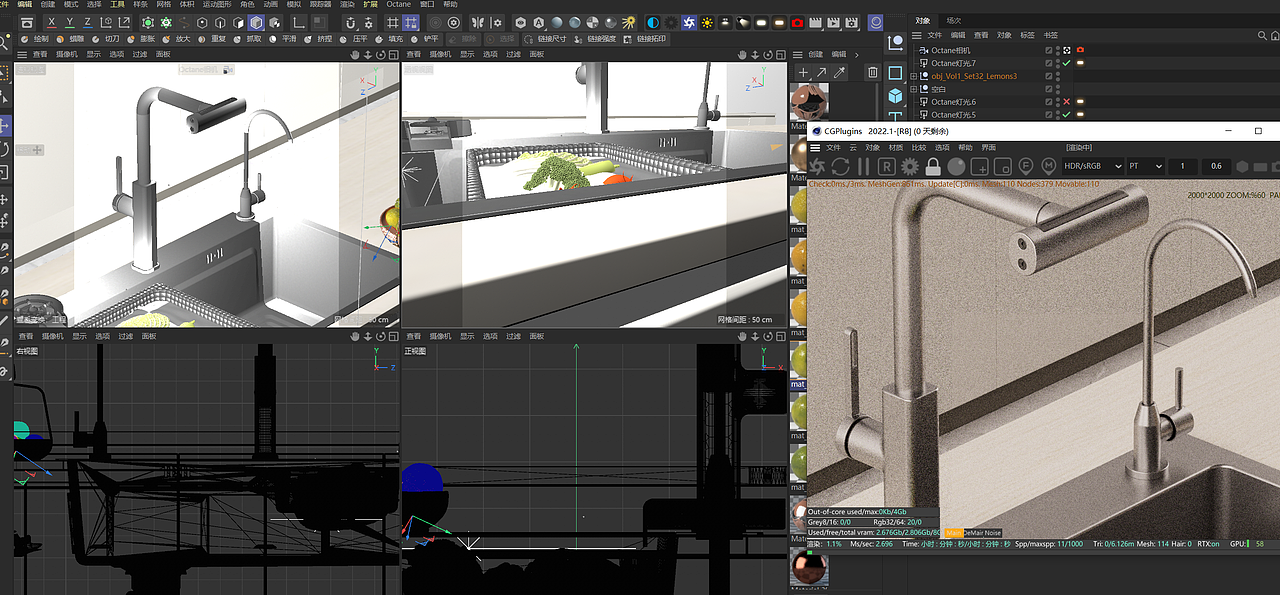Viewport: 1280px width, 595px height.
Task: Toggle the lock resolution padlock icon
Action: pyautogui.click(x=933, y=166)
